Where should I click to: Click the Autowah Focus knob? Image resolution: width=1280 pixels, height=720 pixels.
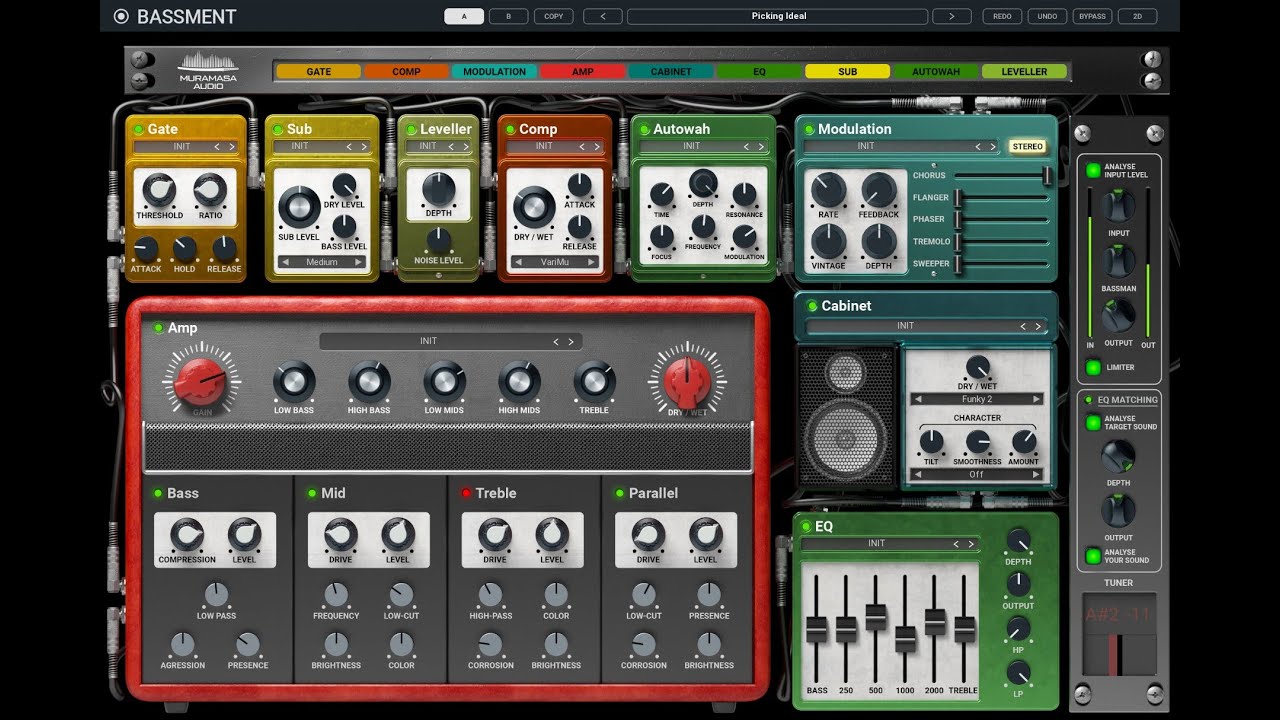coord(662,237)
